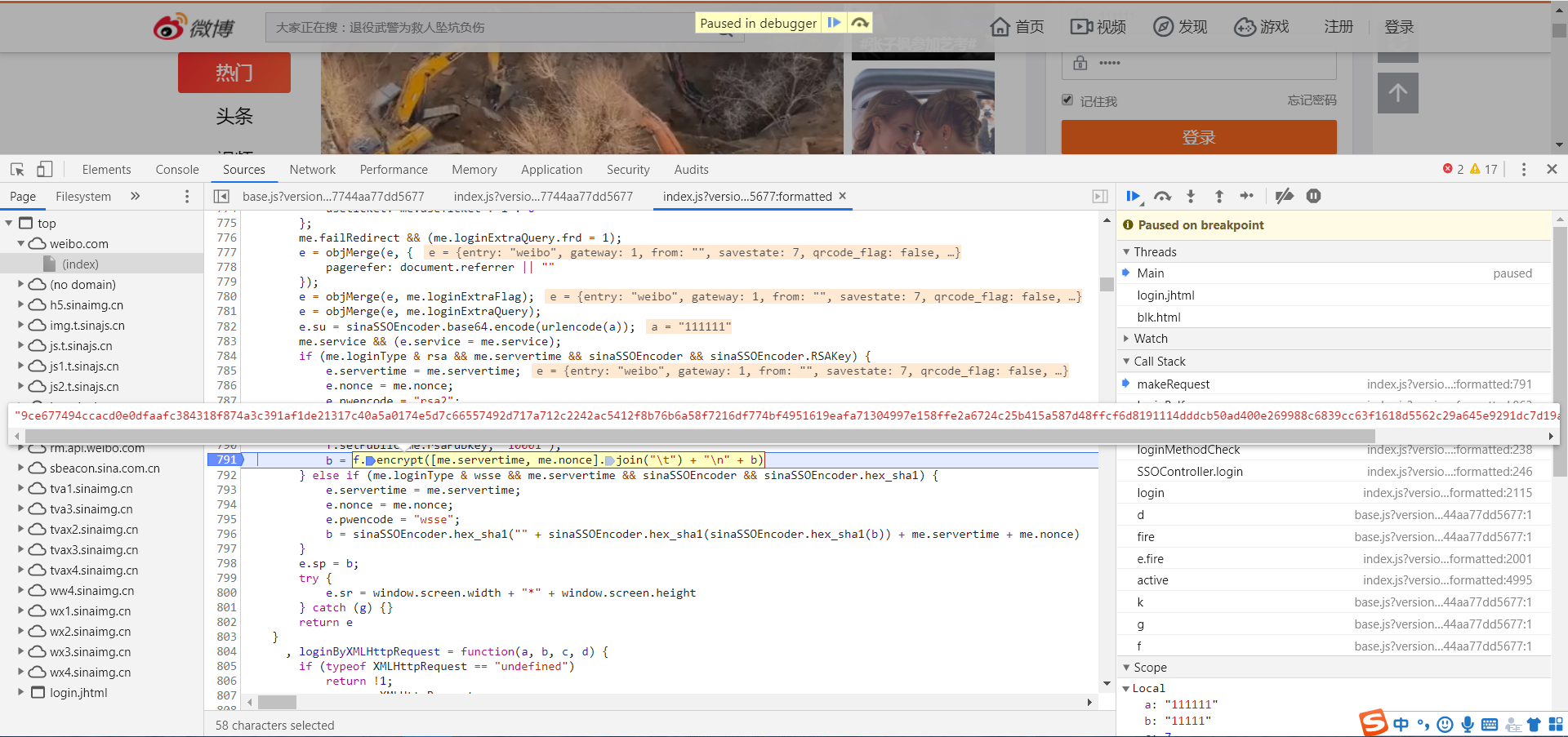Close the DevTools panel
Viewport: 1568px width, 737px height.
pos(1552,169)
